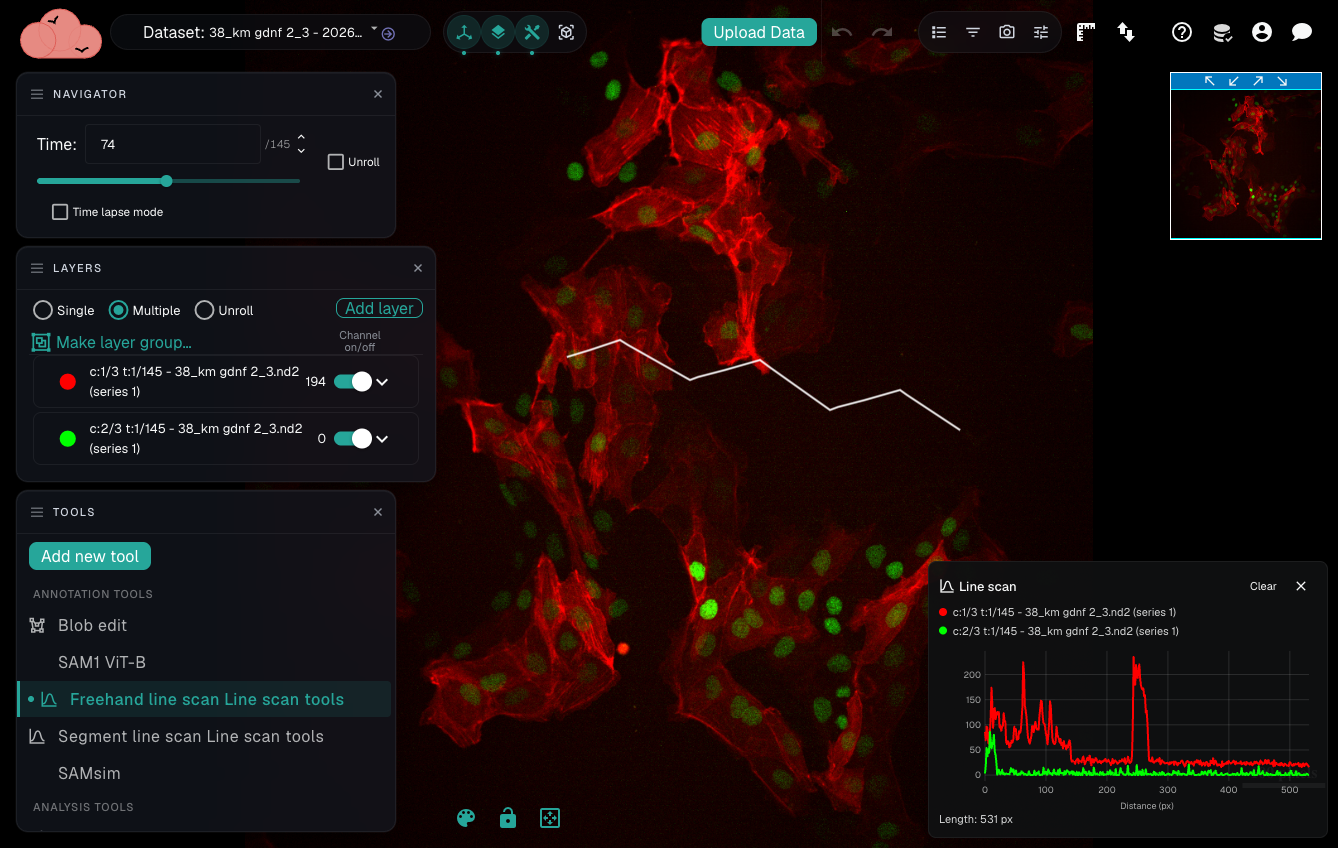Open the user account profile icon
1338x848 pixels.
coord(1262,32)
